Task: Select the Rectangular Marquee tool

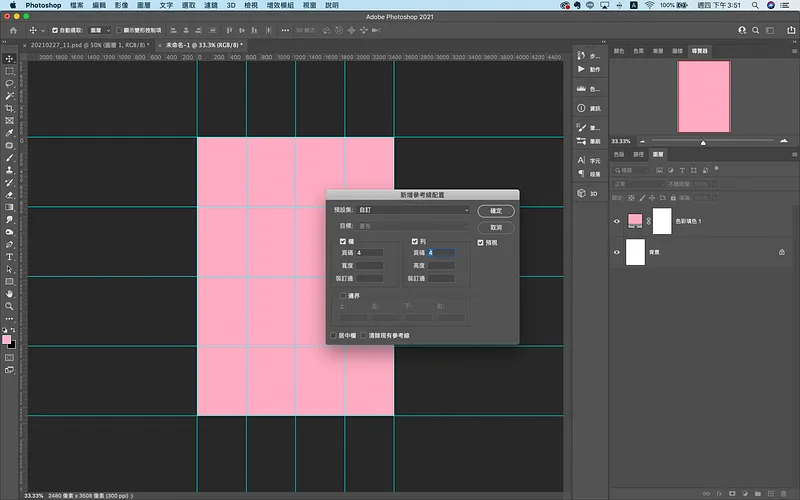Action: pyautogui.click(x=9, y=71)
